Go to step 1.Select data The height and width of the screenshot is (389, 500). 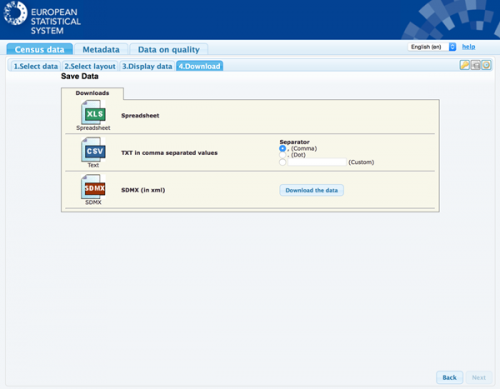pyautogui.click(x=35, y=66)
